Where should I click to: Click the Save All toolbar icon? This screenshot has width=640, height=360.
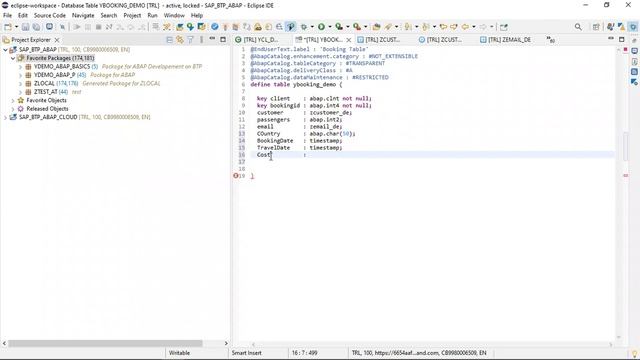tap(36, 27)
